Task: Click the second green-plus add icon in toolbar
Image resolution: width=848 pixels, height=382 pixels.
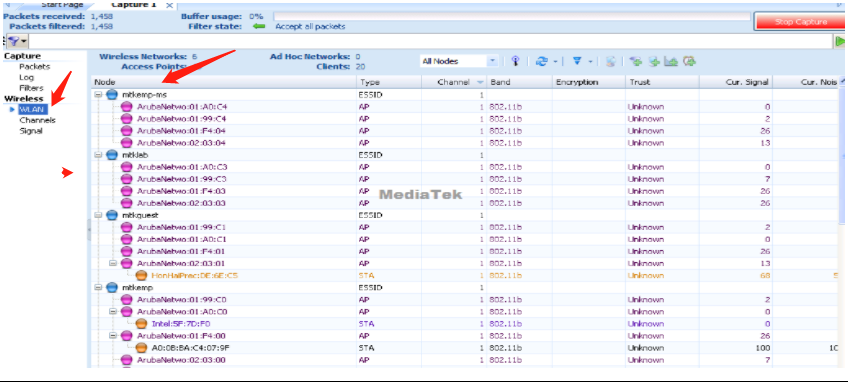Action: click(x=654, y=61)
